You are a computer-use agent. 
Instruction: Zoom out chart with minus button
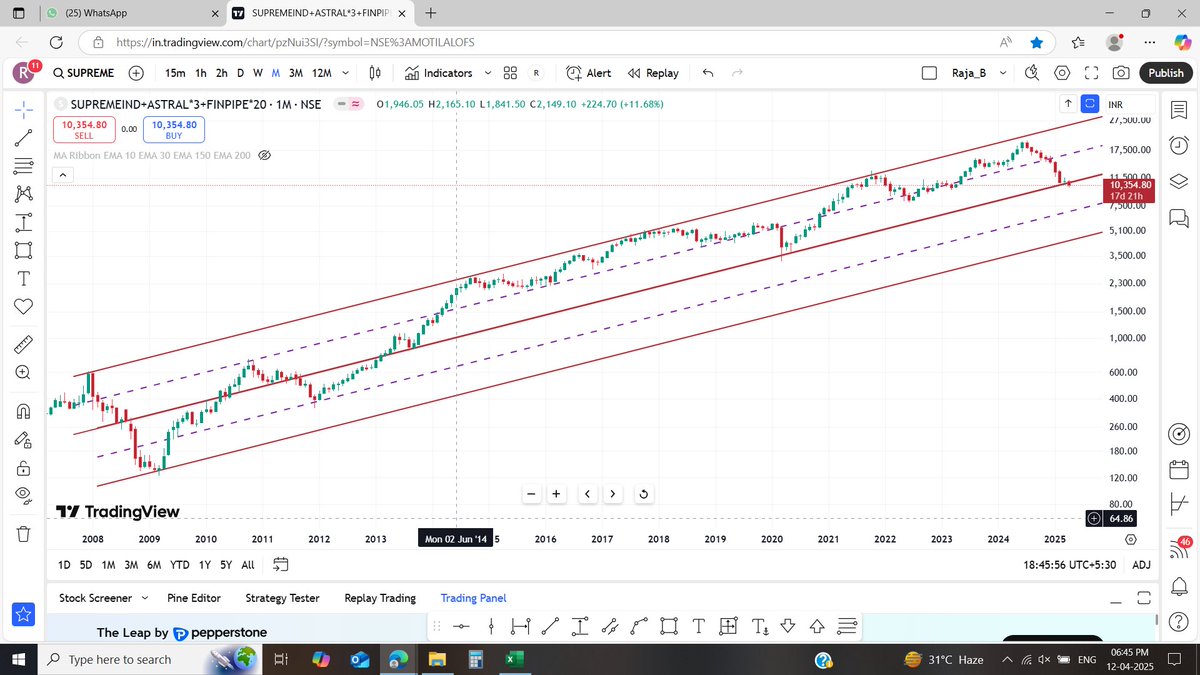coord(532,493)
